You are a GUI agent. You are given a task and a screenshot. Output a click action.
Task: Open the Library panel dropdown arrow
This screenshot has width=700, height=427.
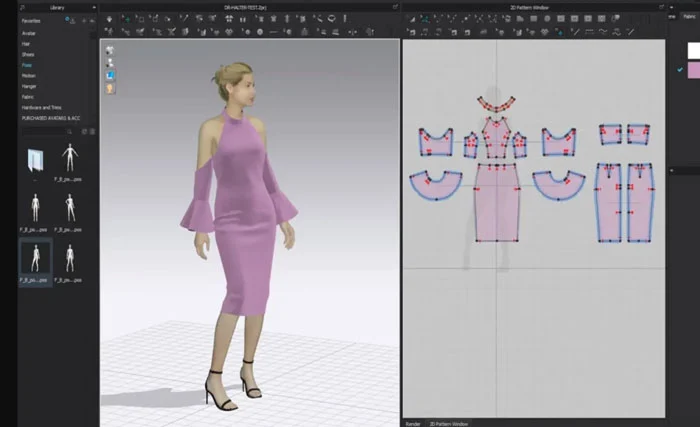(x=94, y=8)
